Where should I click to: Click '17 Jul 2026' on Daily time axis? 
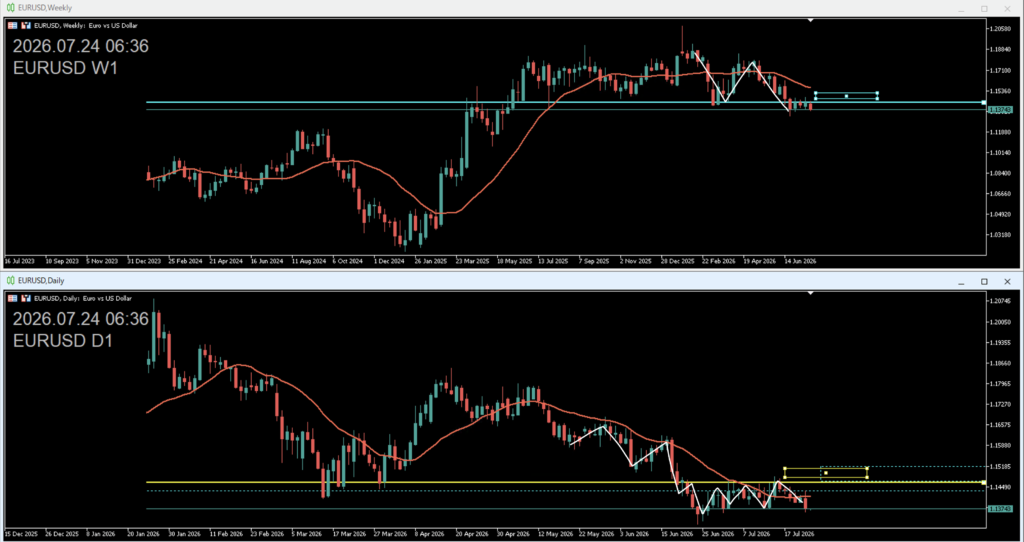click(798, 534)
